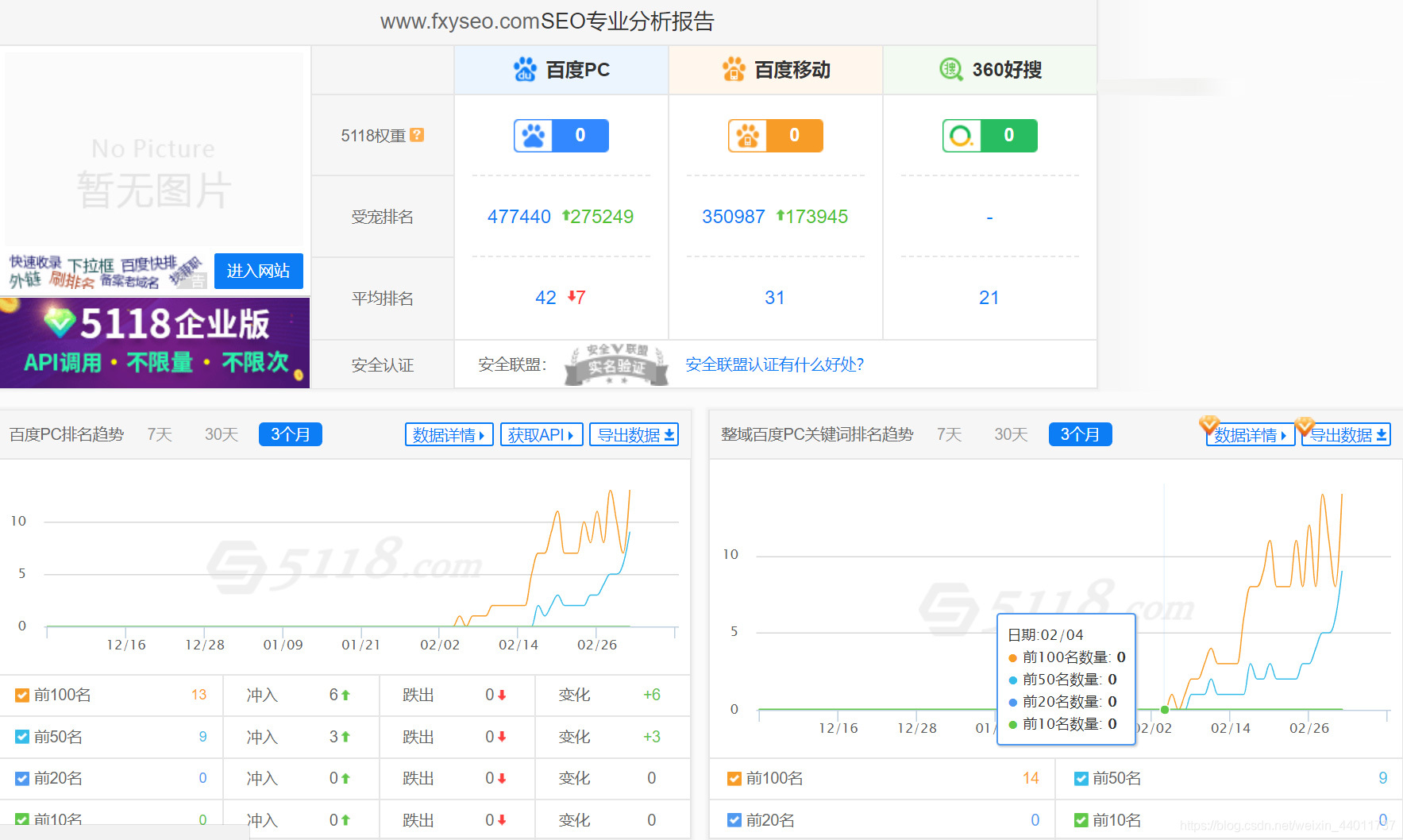The image size is (1403, 840).
Task: Click 导出数据 in 百度PC排名趋势 panel
Action: tap(634, 434)
